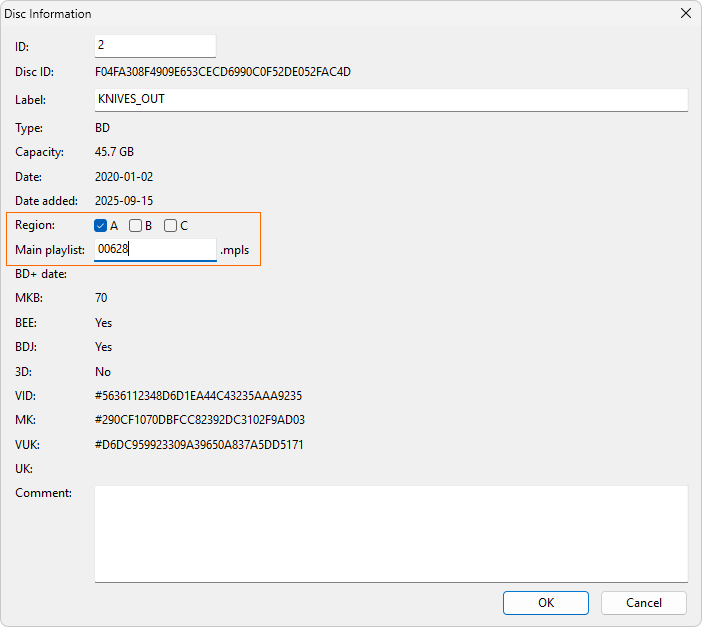
Task: Click the MK key value
Action: coord(200,420)
